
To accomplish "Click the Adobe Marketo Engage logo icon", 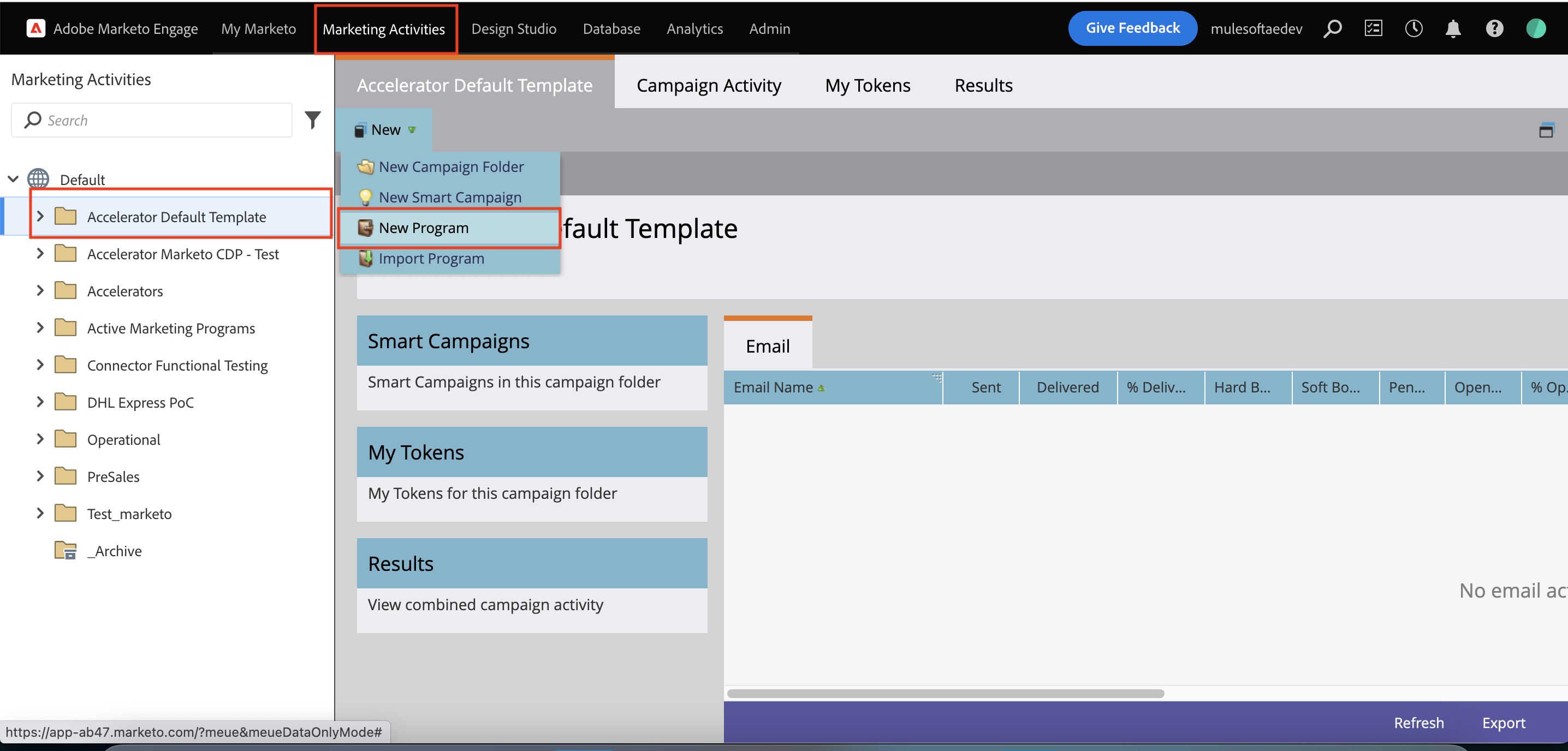I will click(36, 28).
